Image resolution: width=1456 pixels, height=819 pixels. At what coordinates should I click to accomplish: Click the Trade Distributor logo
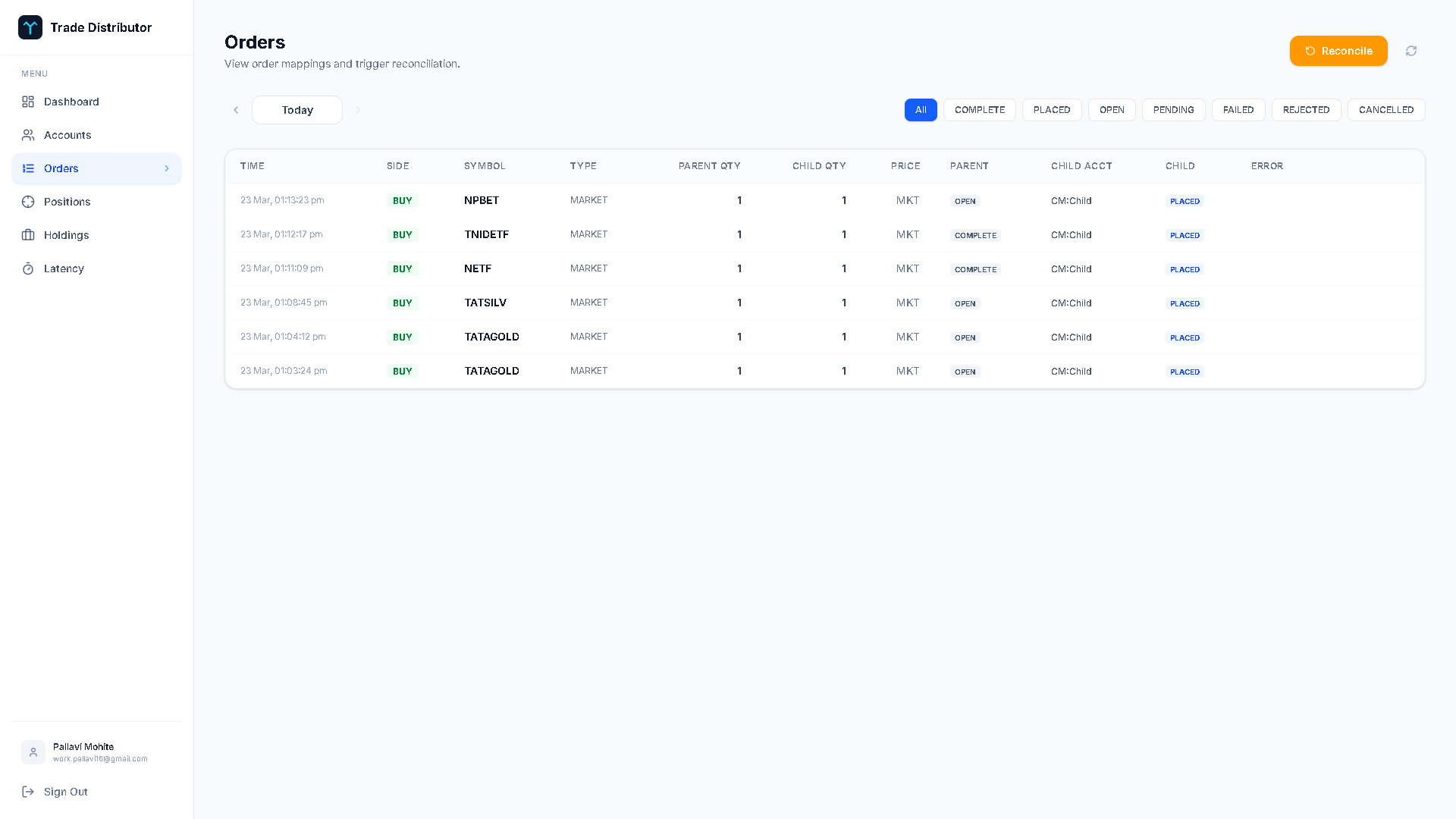click(x=30, y=27)
